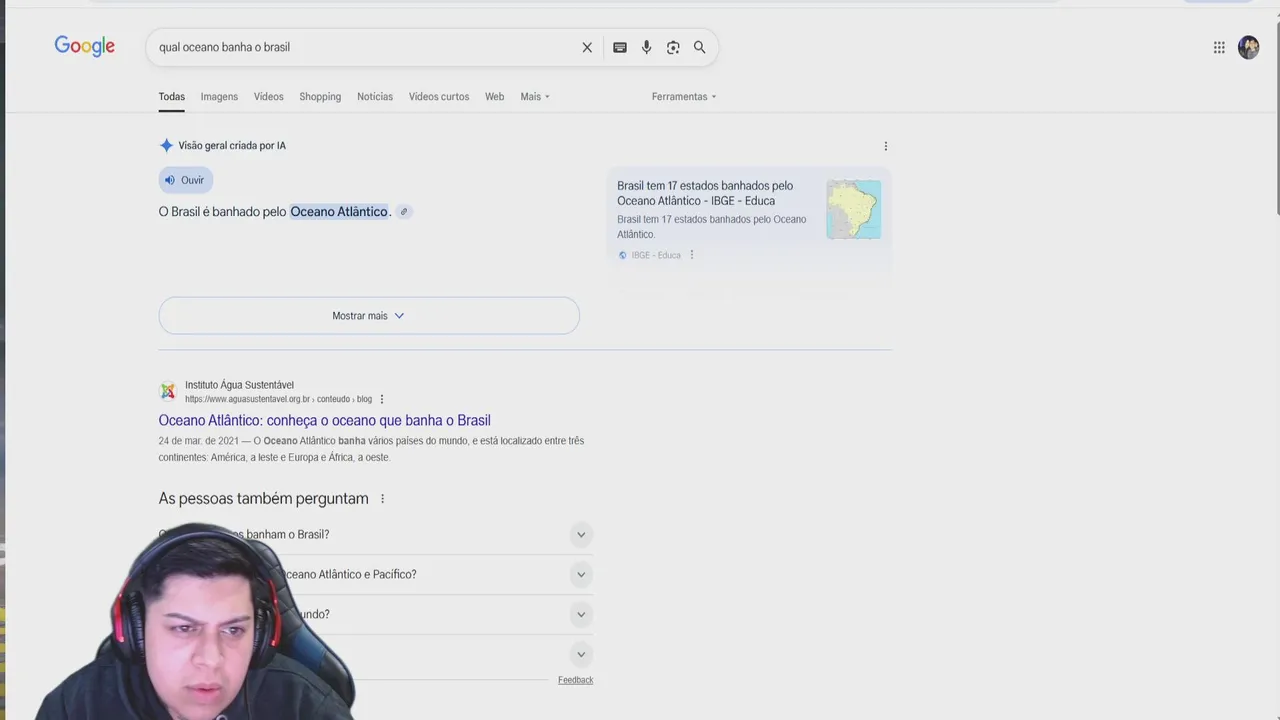The image size is (1280, 720).
Task: Open IBGE - Educa source options dots
Action: [x=691, y=255]
